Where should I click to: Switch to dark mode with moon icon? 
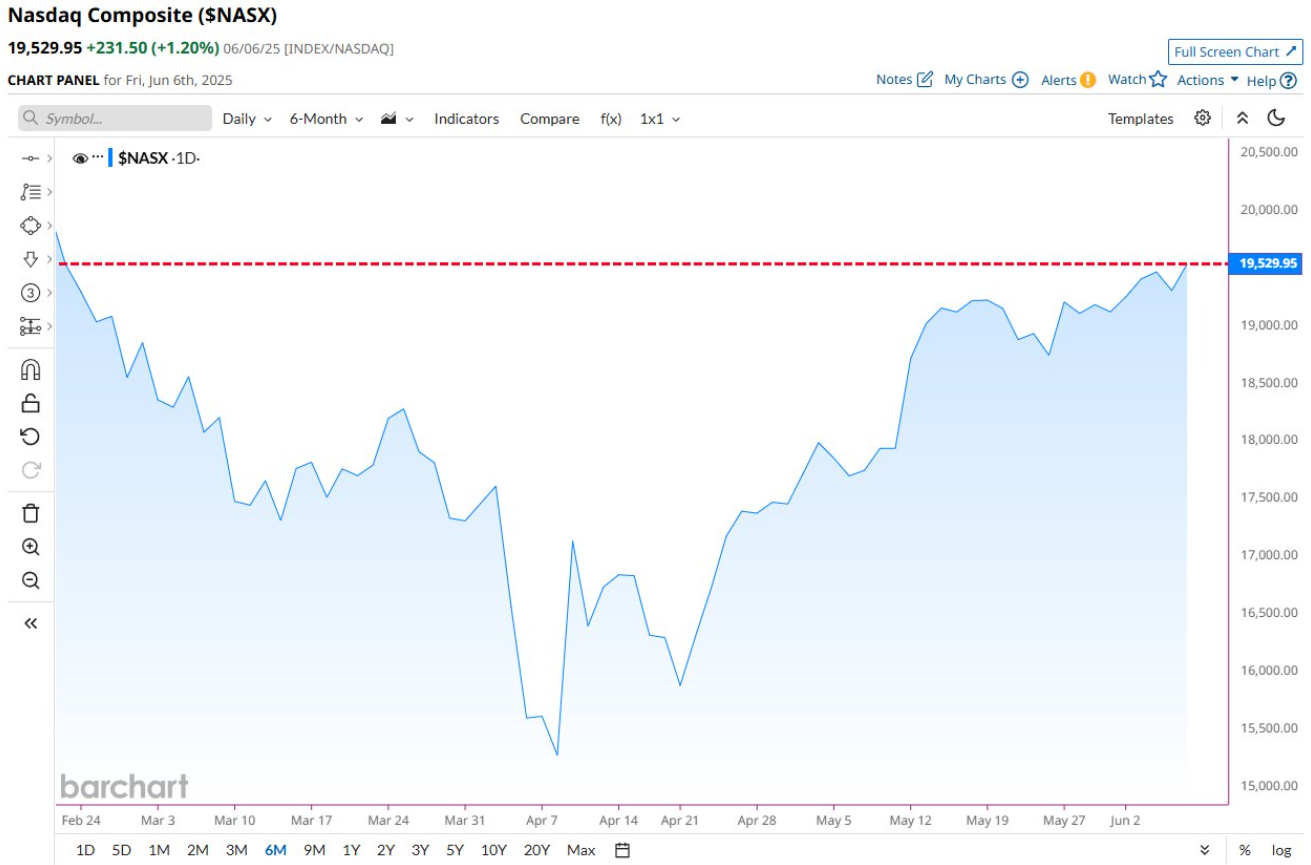(x=1276, y=118)
